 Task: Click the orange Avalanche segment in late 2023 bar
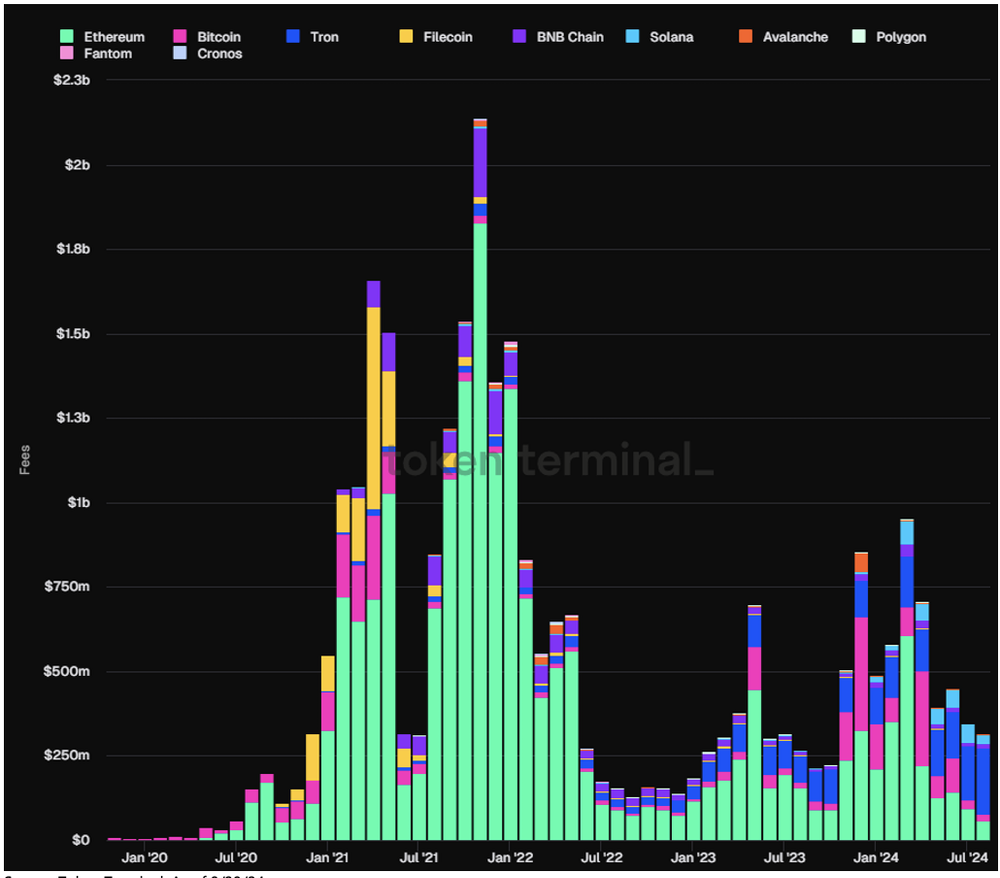tap(861, 563)
